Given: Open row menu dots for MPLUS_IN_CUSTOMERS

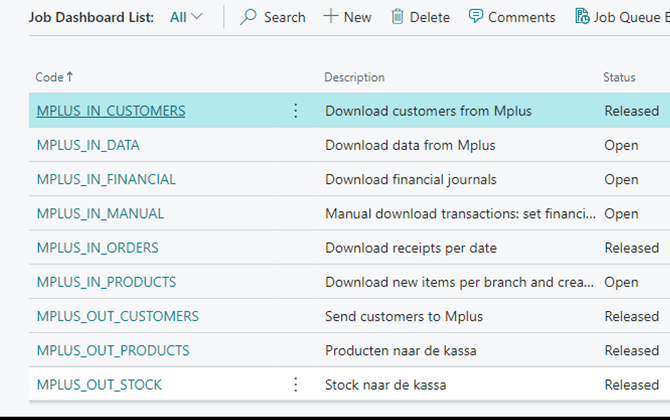Looking at the screenshot, I should (x=295, y=111).
